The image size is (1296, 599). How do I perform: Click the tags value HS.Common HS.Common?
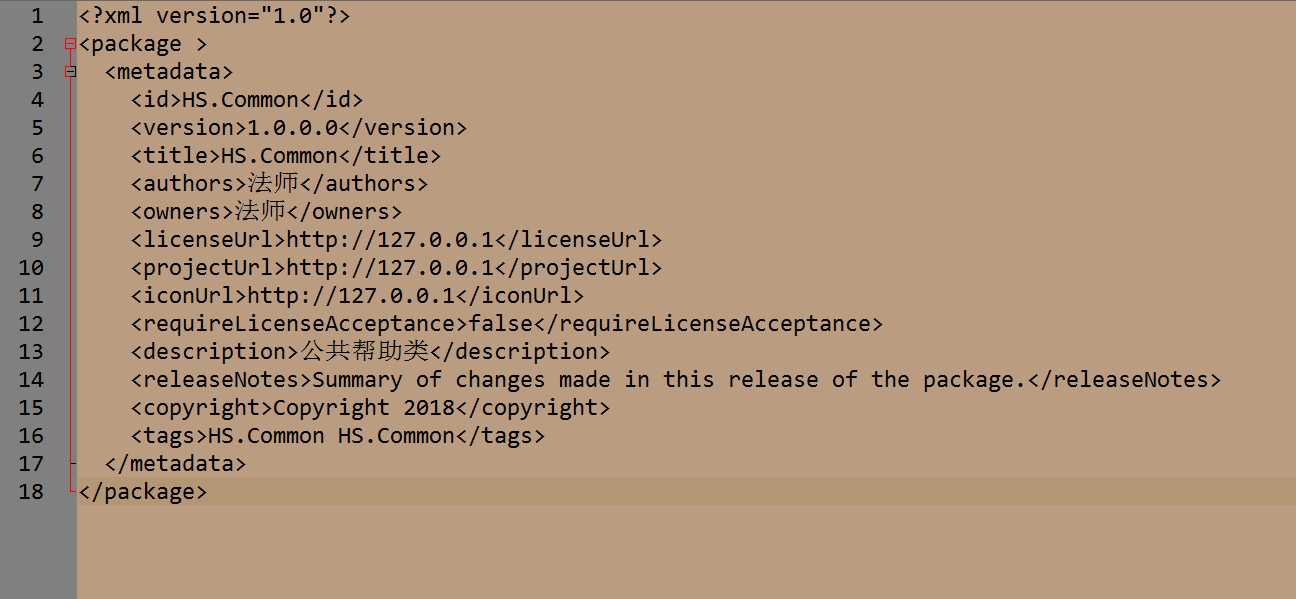click(331, 436)
